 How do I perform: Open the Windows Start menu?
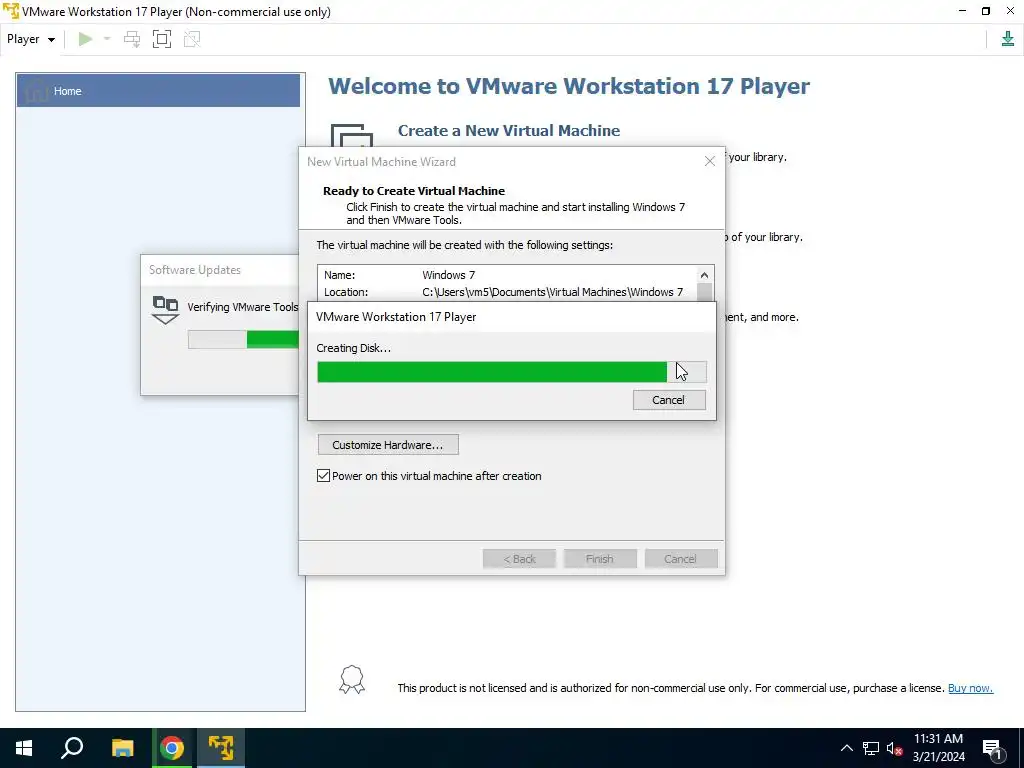click(24, 748)
